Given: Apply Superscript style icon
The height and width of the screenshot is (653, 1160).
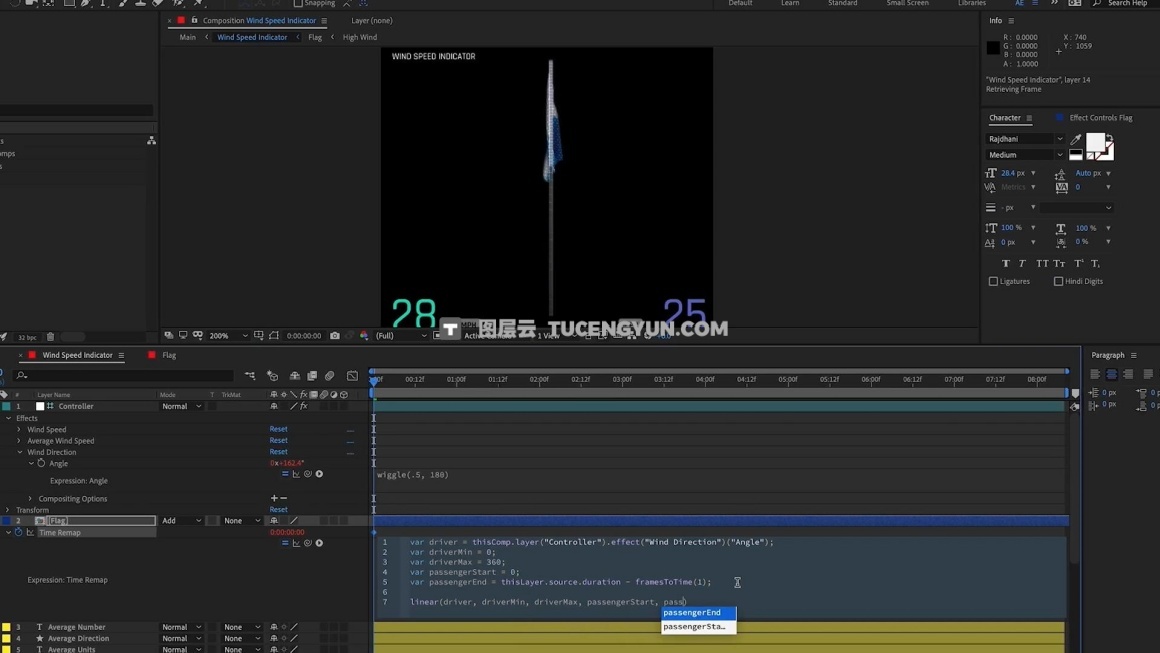Looking at the screenshot, I should (x=1079, y=263).
